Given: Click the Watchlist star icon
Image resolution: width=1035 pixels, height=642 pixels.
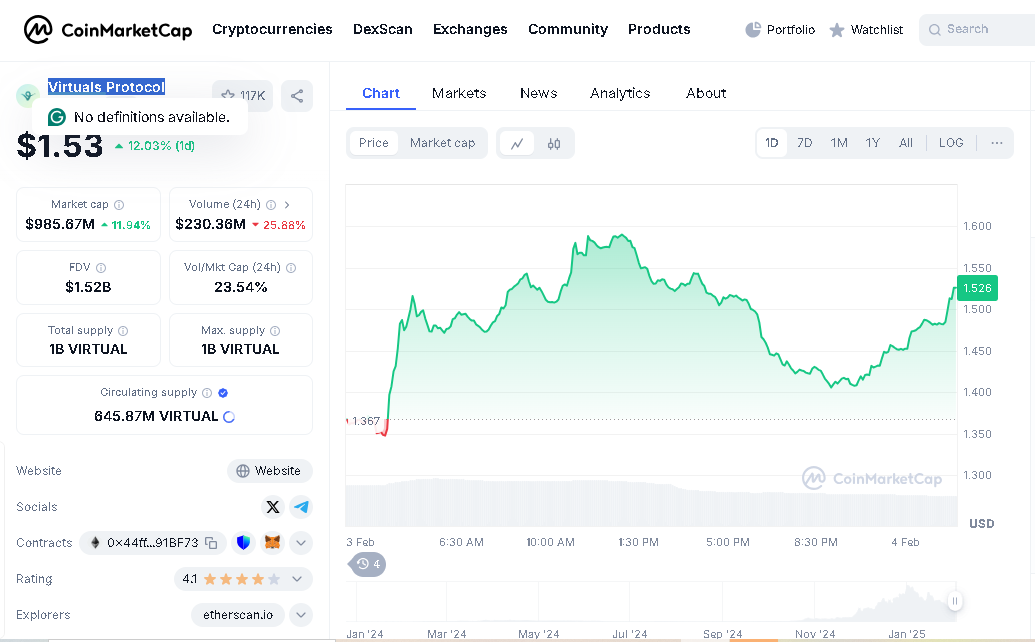Looking at the screenshot, I should coord(836,30).
